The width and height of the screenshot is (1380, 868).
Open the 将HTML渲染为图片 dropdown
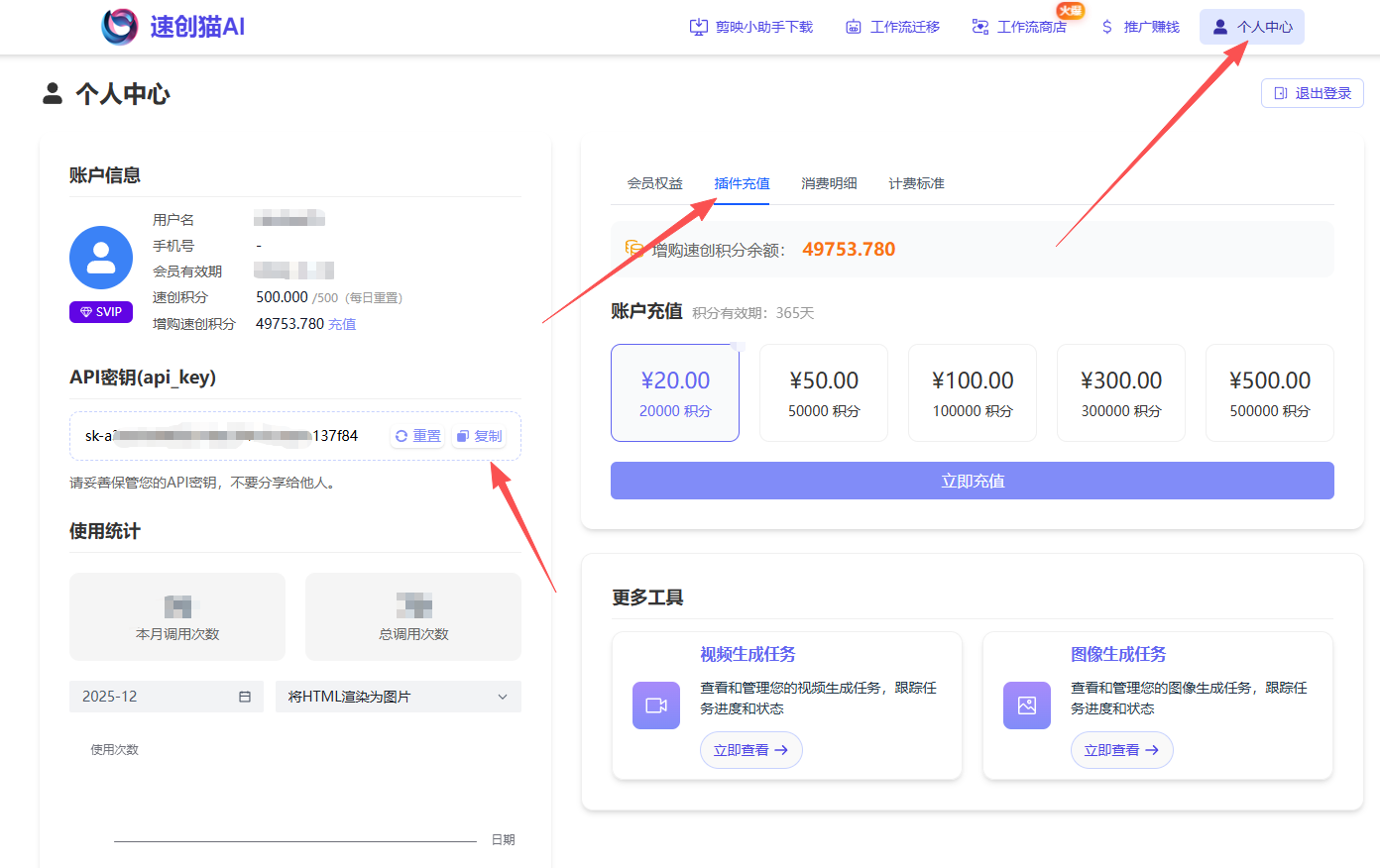398,697
